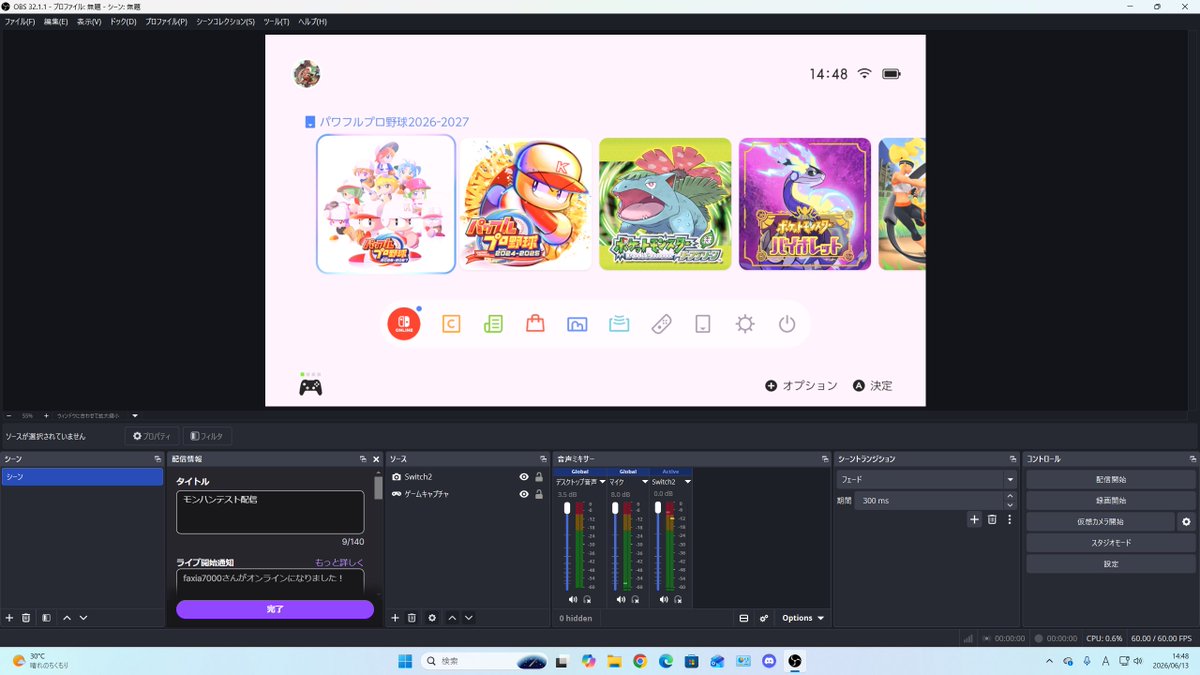Viewport: 1200px width, 675px height.
Task: Open ファイル(F) menu
Action: pyautogui.click(x=19, y=21)
